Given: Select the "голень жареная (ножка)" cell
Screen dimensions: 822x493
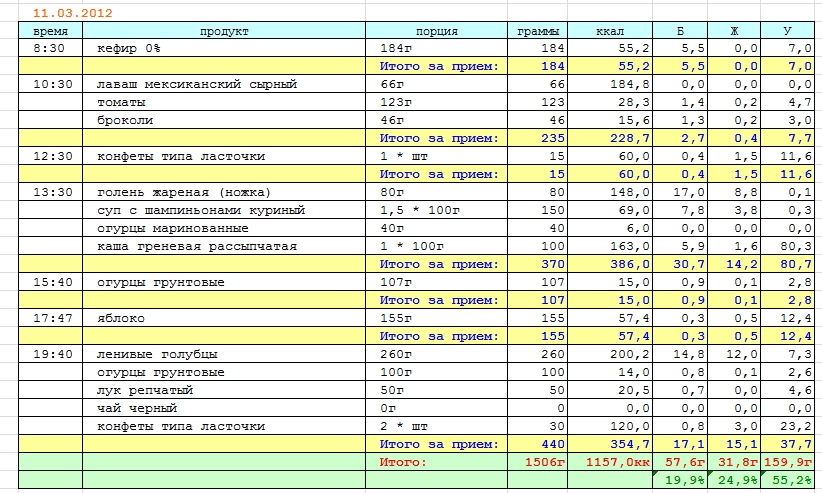Looking at the screenshot, I should click(x=224, y=192).
